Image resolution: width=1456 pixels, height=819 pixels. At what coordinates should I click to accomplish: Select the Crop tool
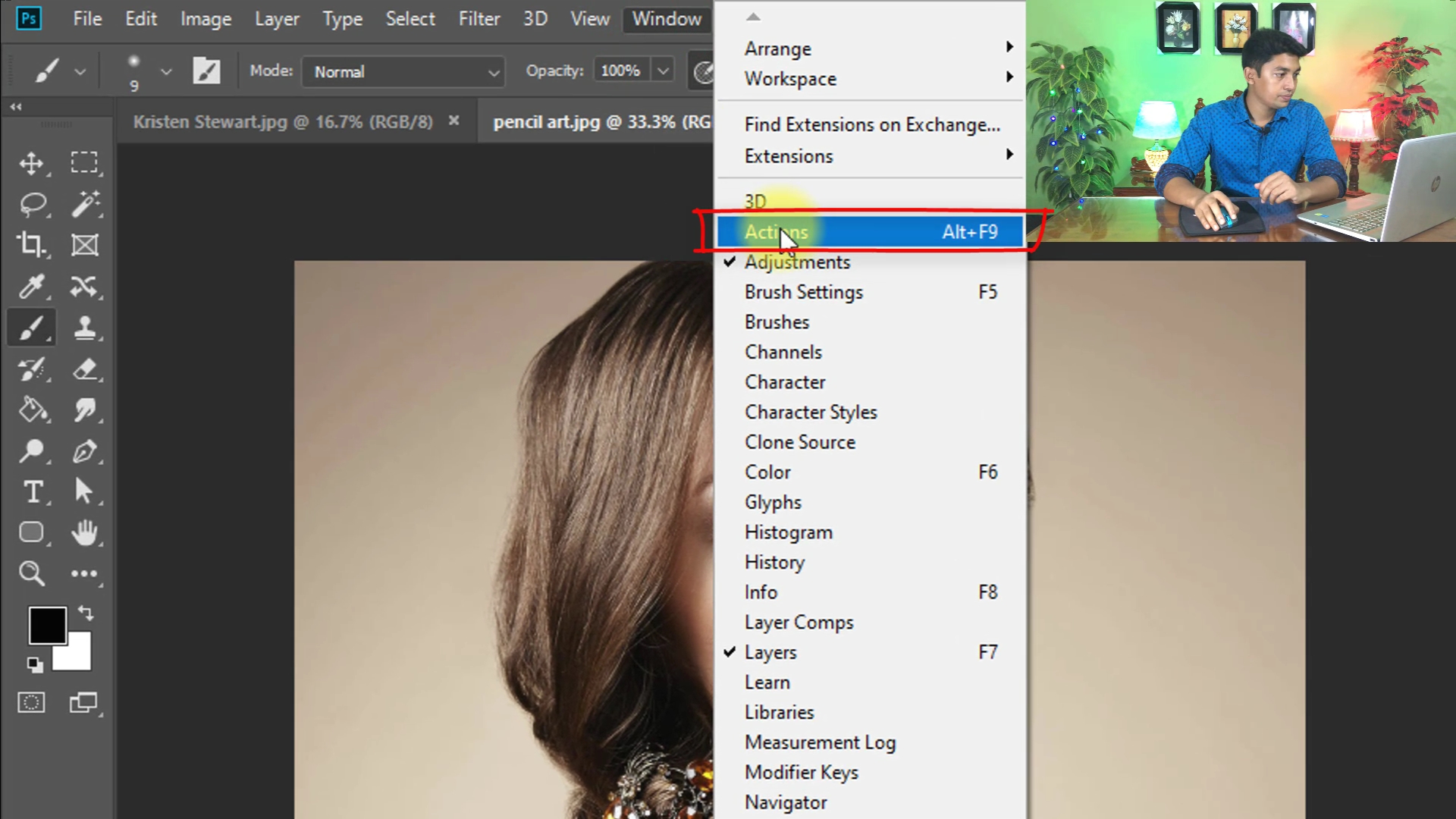(32, 245)
